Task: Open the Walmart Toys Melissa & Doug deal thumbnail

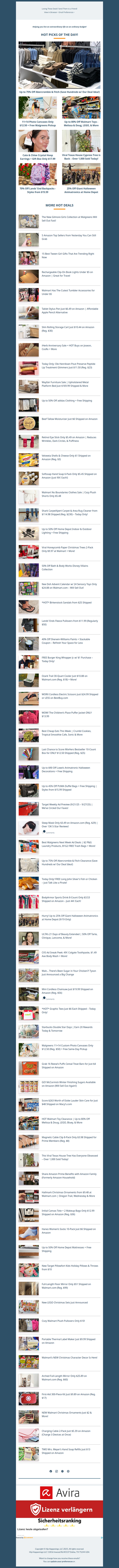Action: [x=81, y=109]
